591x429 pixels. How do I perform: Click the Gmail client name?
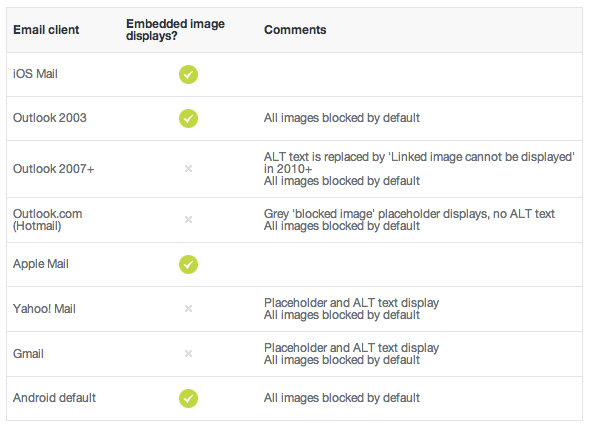click(28, 354)
